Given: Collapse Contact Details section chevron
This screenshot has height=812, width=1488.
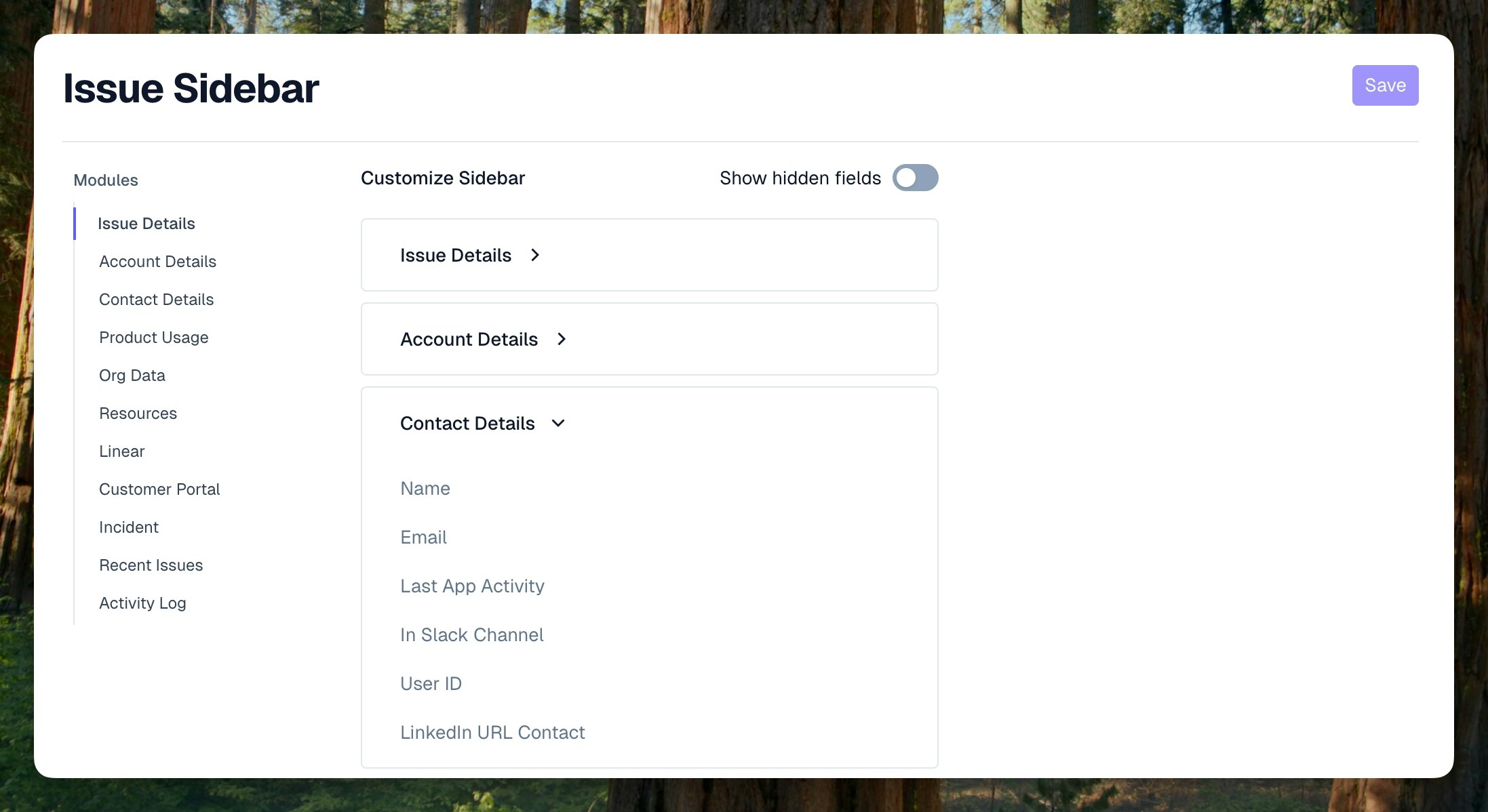Looking at the screenshot, I should (558, 424).
